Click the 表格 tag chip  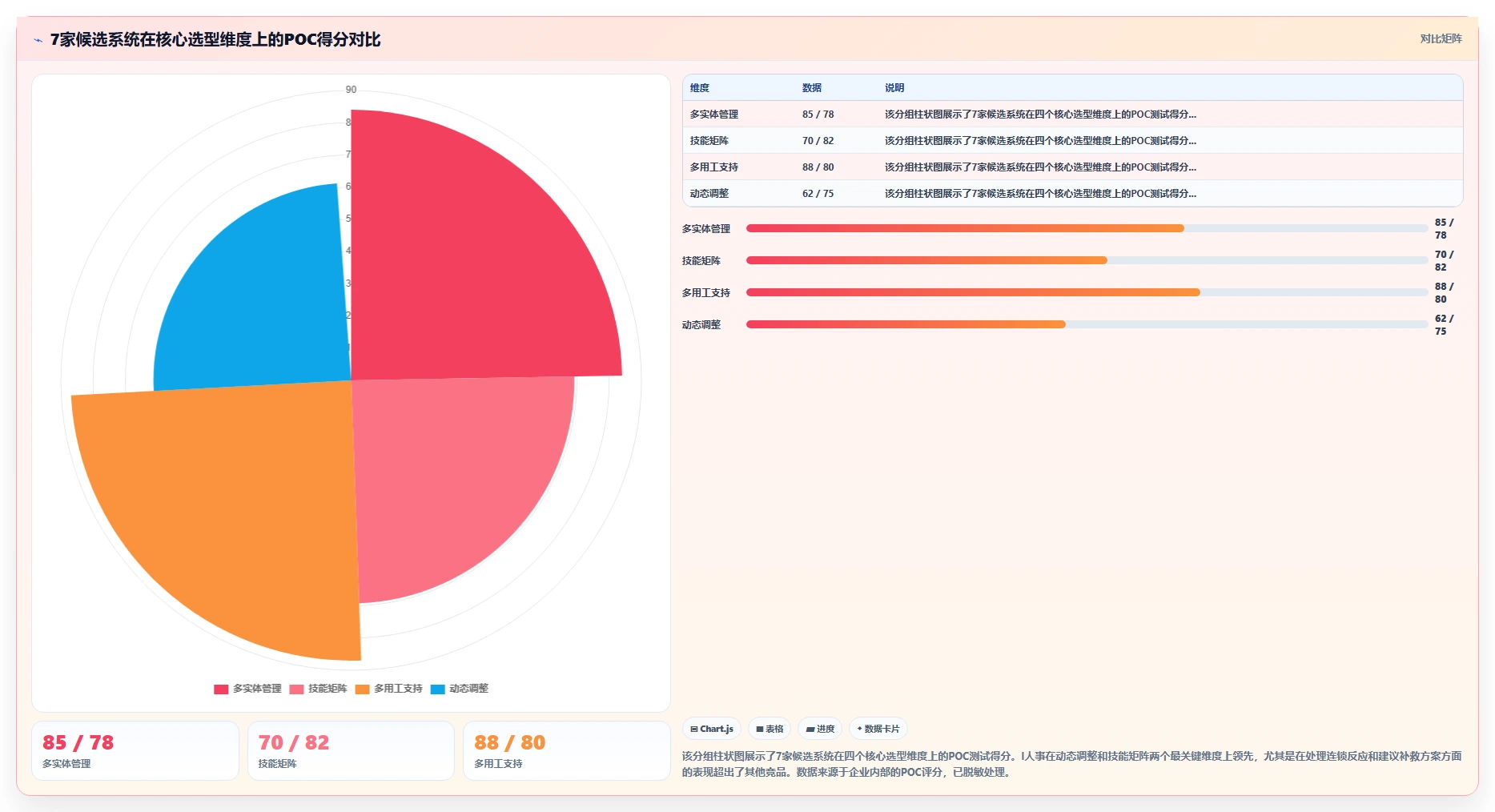tap(770, 729)
